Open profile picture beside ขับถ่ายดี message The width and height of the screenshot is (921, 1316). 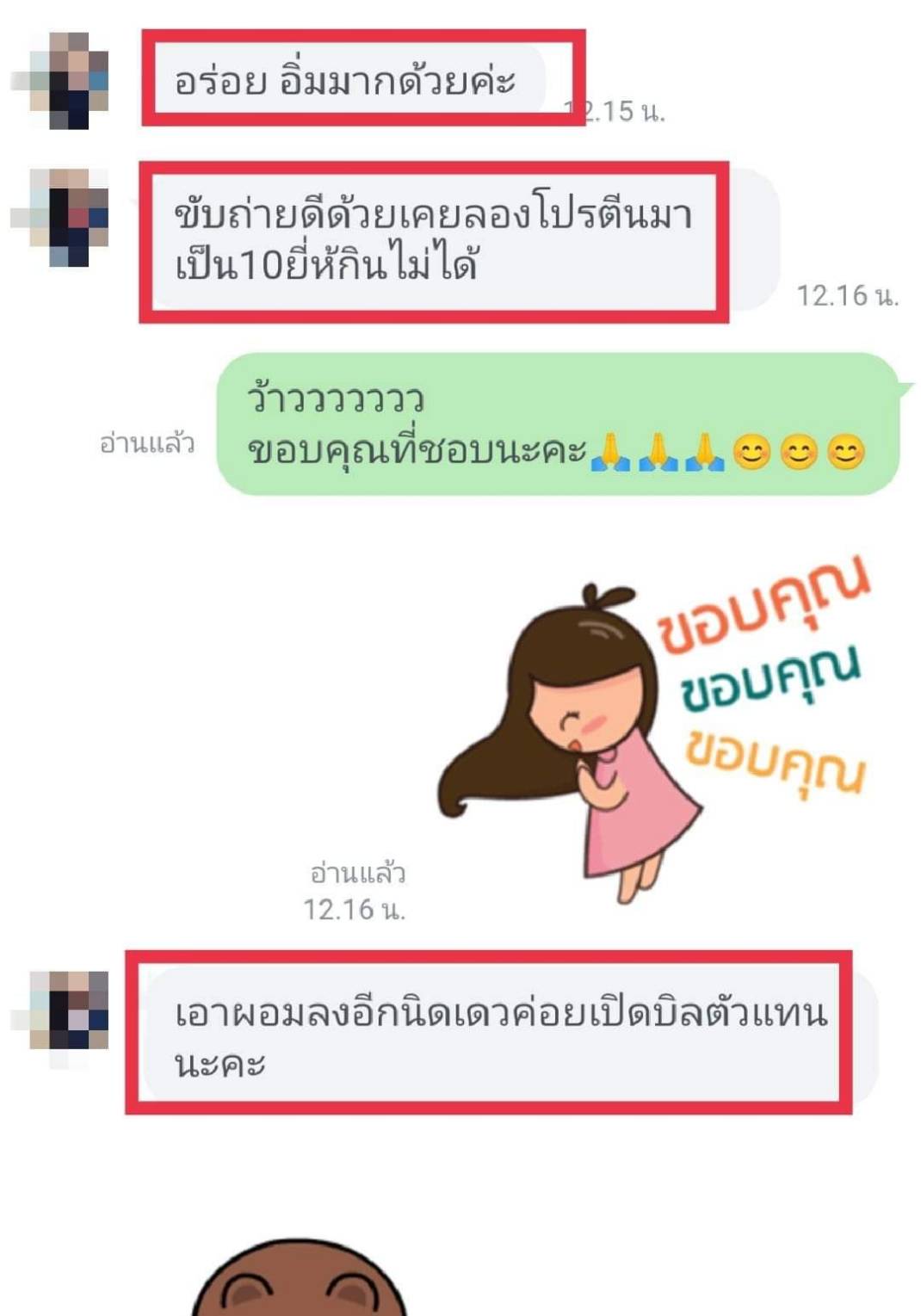(x=70, y=217)
